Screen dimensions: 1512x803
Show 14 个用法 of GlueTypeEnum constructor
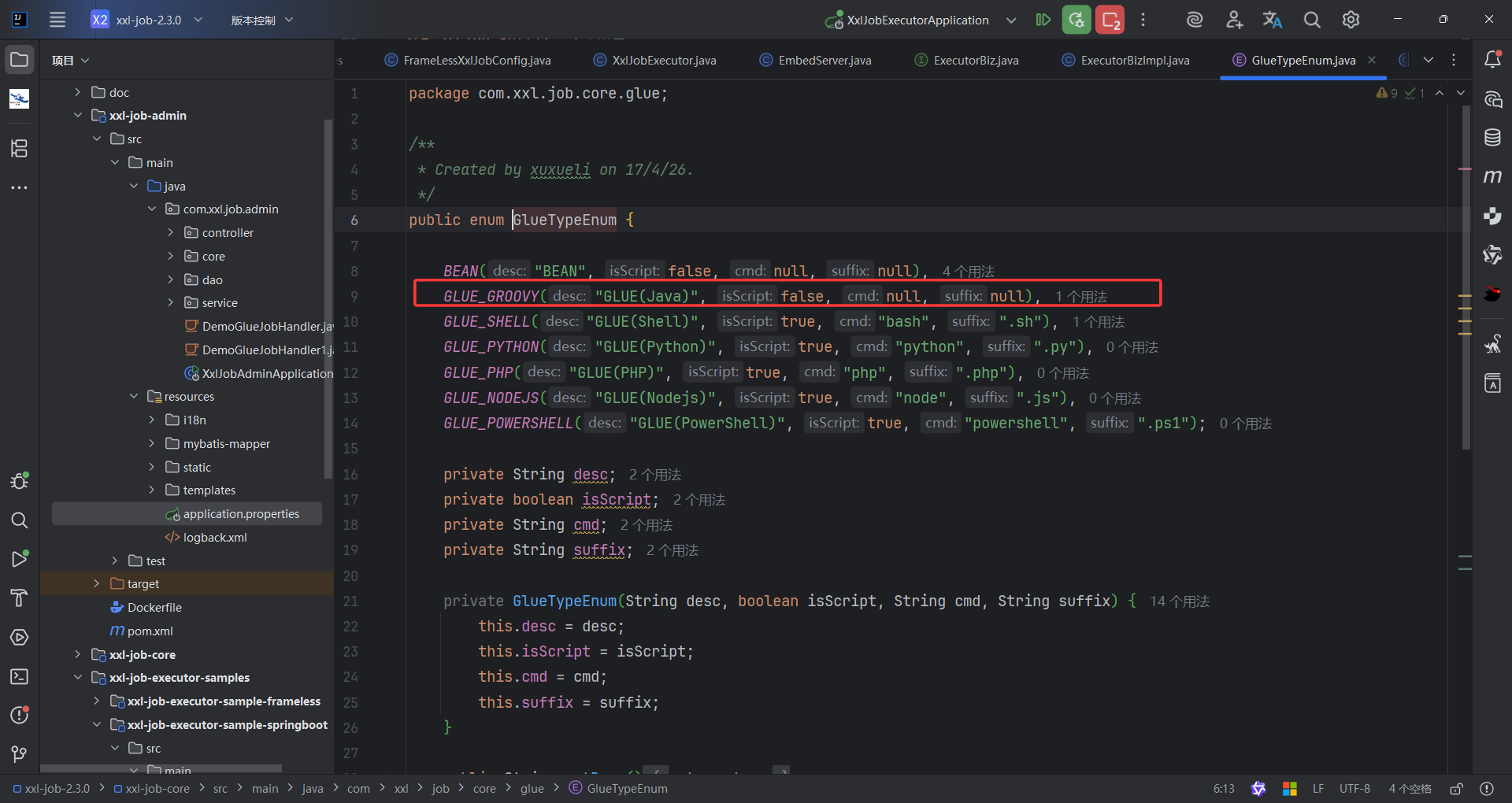pos(1180,601)
